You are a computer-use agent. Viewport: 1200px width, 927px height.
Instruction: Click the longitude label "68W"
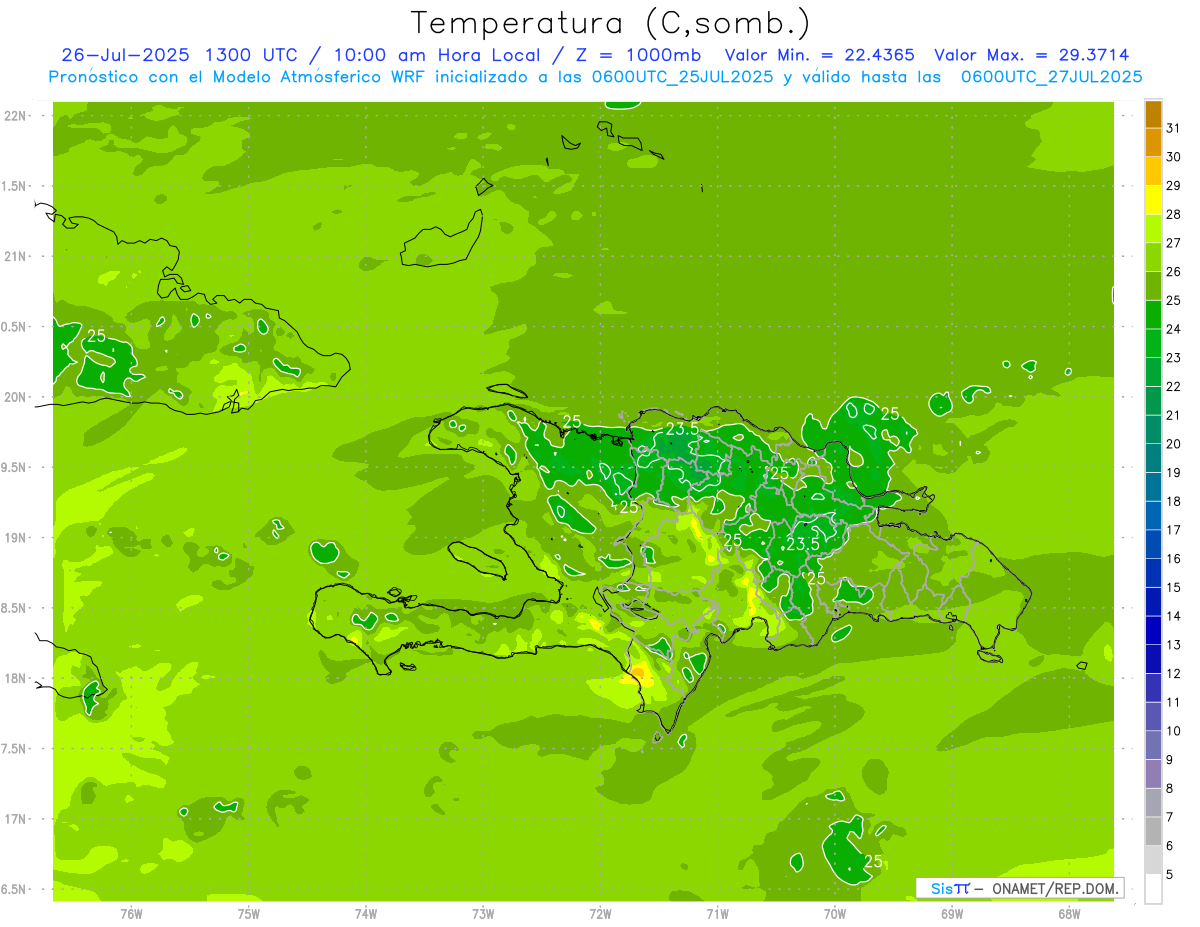click(1069, 913)
